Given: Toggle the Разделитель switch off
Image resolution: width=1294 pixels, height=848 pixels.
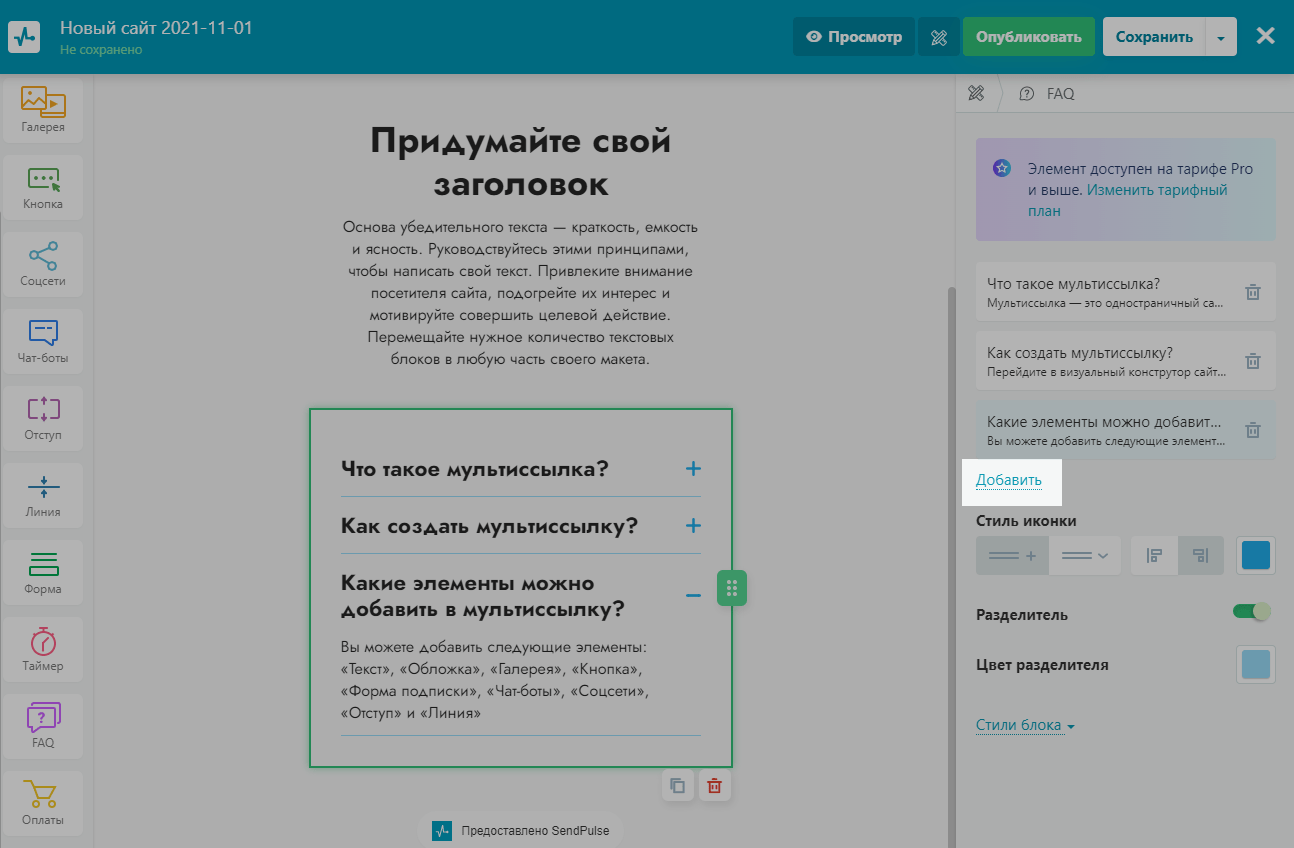Looking at the screenshot, I should click(1252, 611).
